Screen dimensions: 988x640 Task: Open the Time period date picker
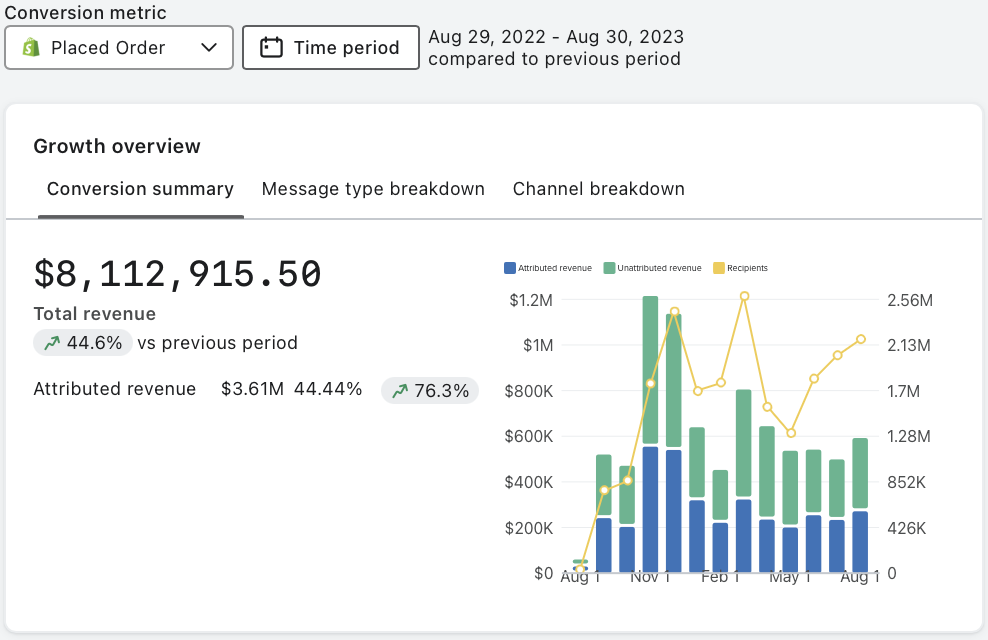[x=331, y=48]
